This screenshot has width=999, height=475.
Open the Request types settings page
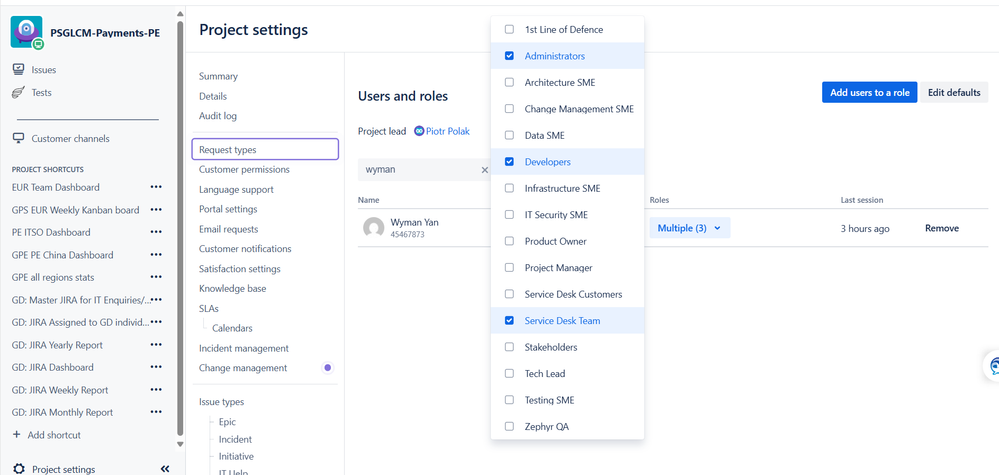point(264,150)
